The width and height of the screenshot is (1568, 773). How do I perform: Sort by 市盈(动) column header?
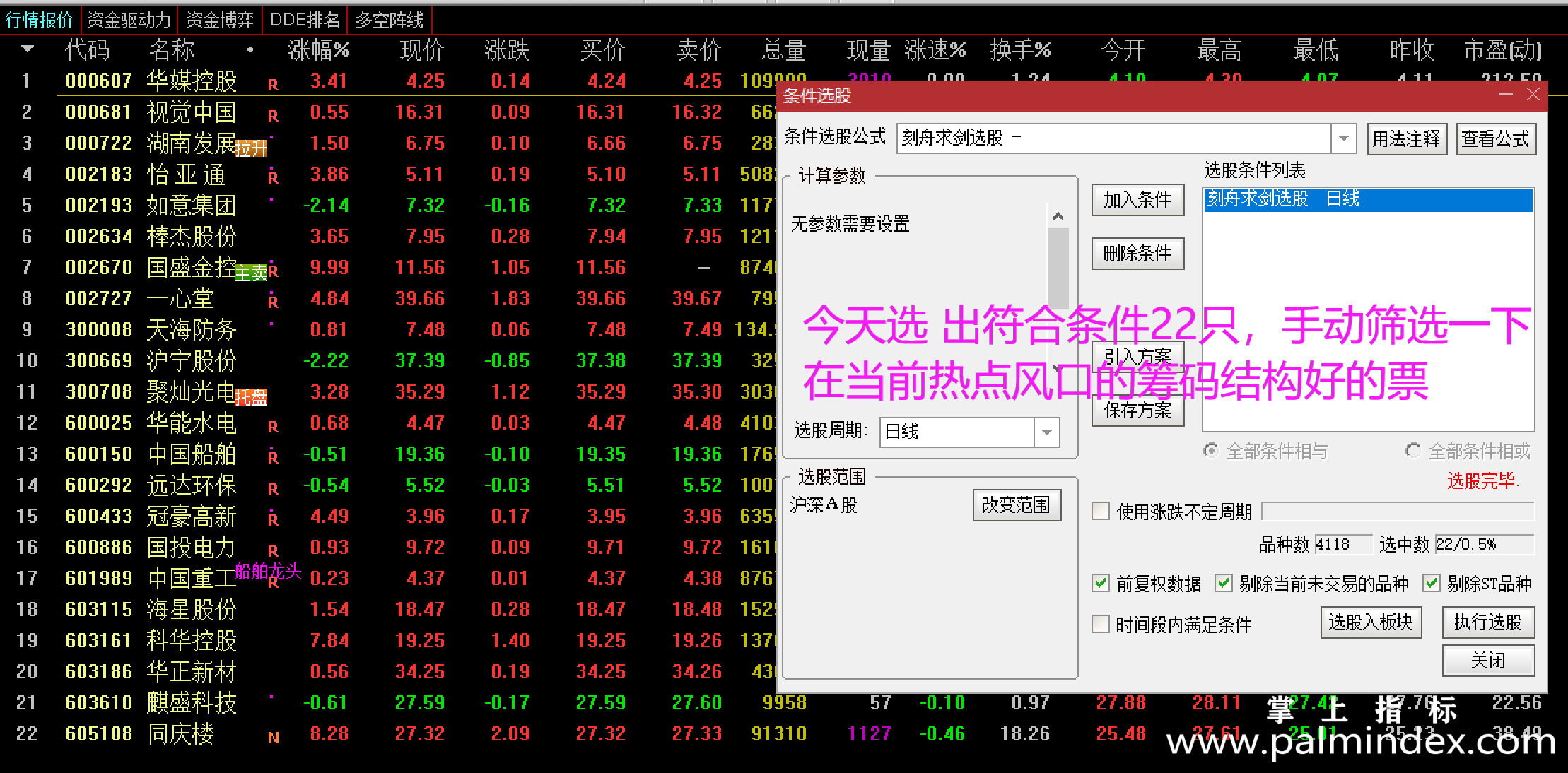click(x=1502, y=50)
